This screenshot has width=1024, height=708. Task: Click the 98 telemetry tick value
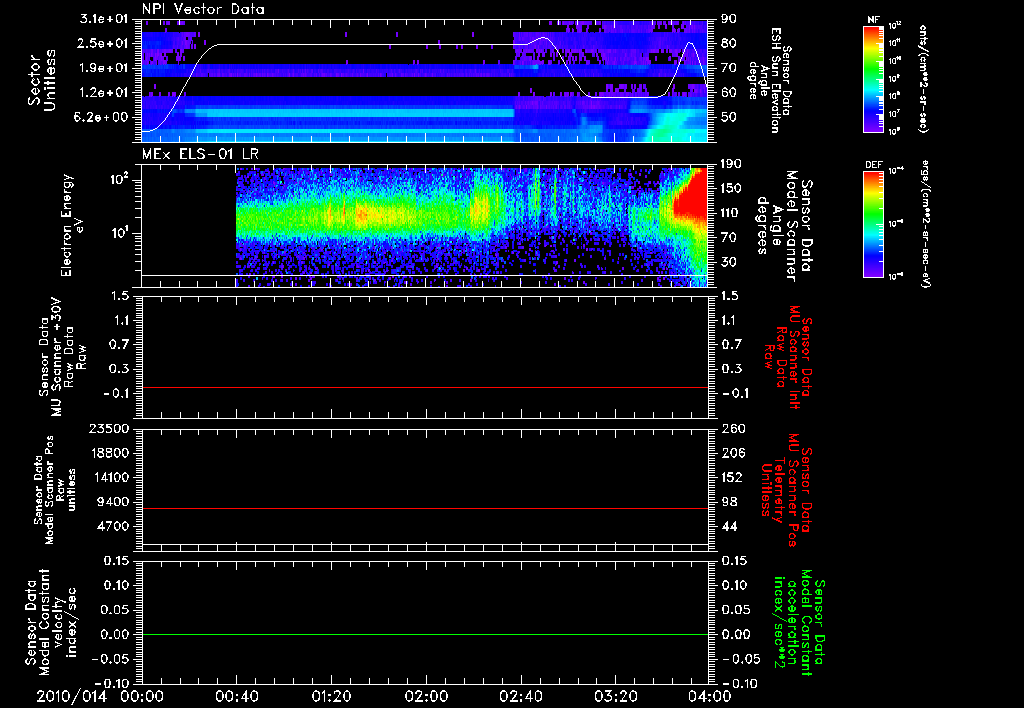pos(728,502)
